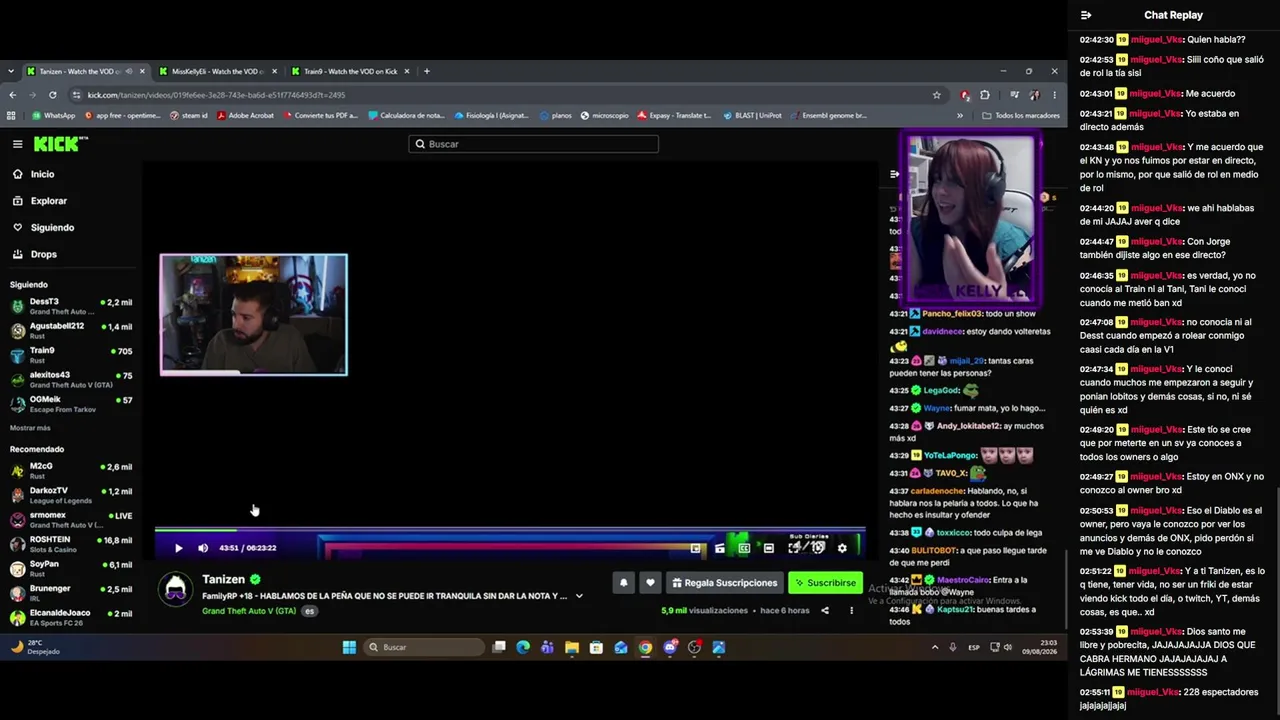The height and width of the screenshot is (720, 1280).
Task: Click the Buscar search field on Kick
Action: point(533,144)
